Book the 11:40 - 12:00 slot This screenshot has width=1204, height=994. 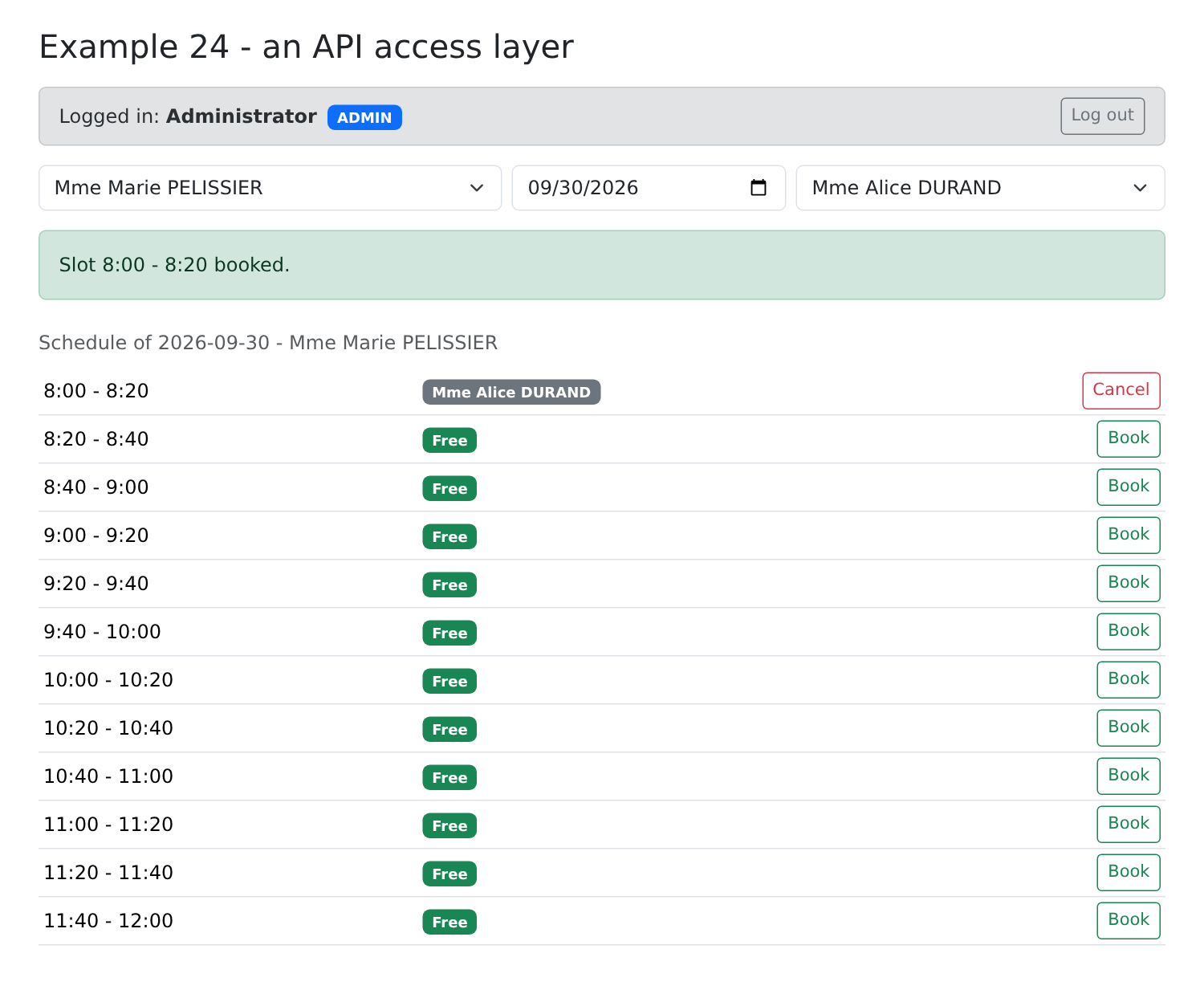click(1129, 920)
